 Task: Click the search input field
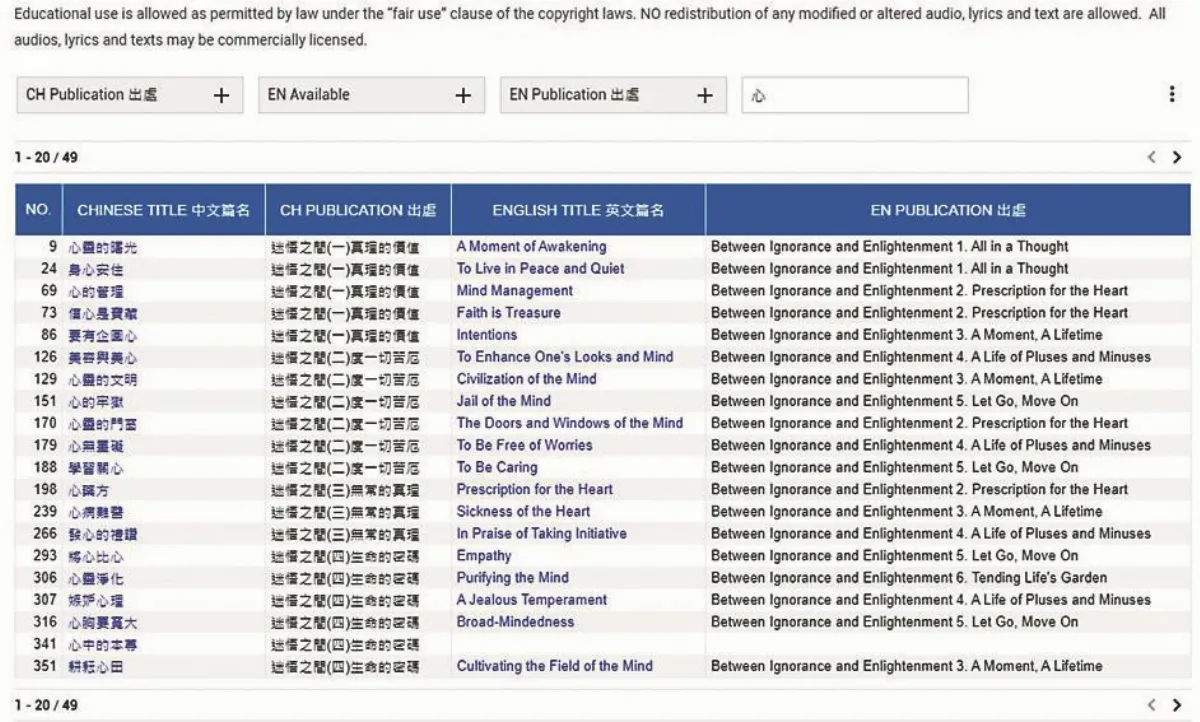click(855, 96)
